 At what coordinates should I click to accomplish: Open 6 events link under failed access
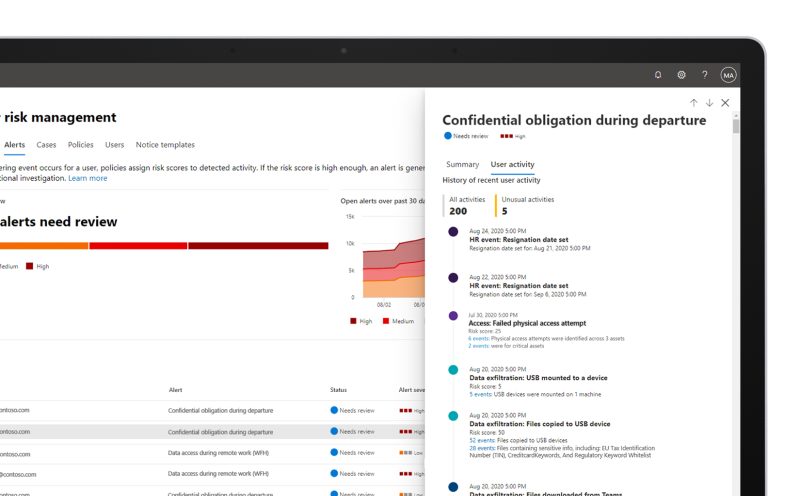tap(478, 338)
